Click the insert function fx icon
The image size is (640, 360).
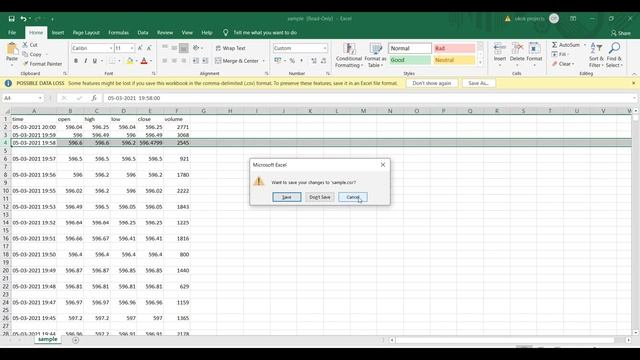click(94, 98)
